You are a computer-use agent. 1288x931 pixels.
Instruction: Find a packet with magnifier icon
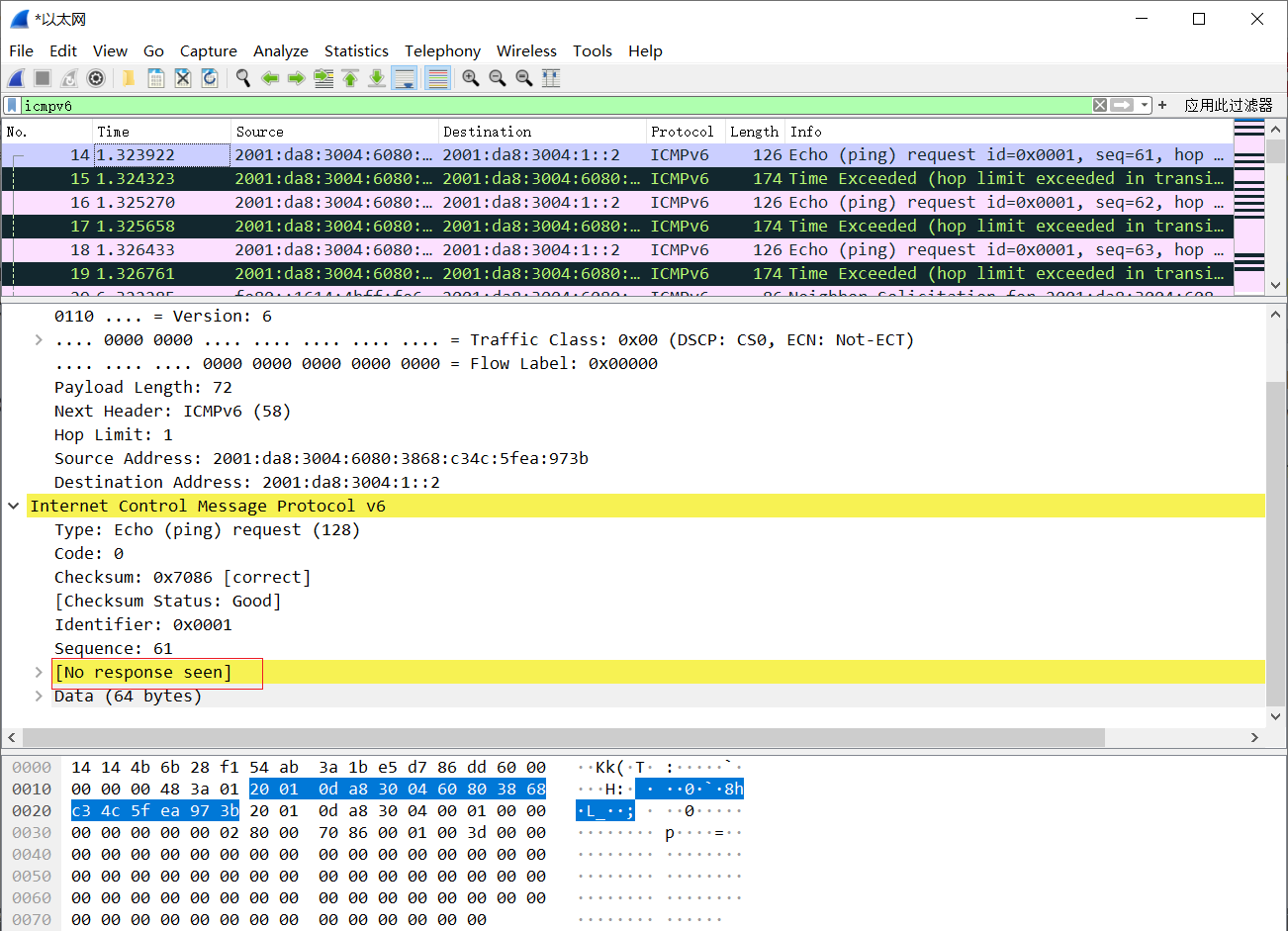(x=242, y=78)
